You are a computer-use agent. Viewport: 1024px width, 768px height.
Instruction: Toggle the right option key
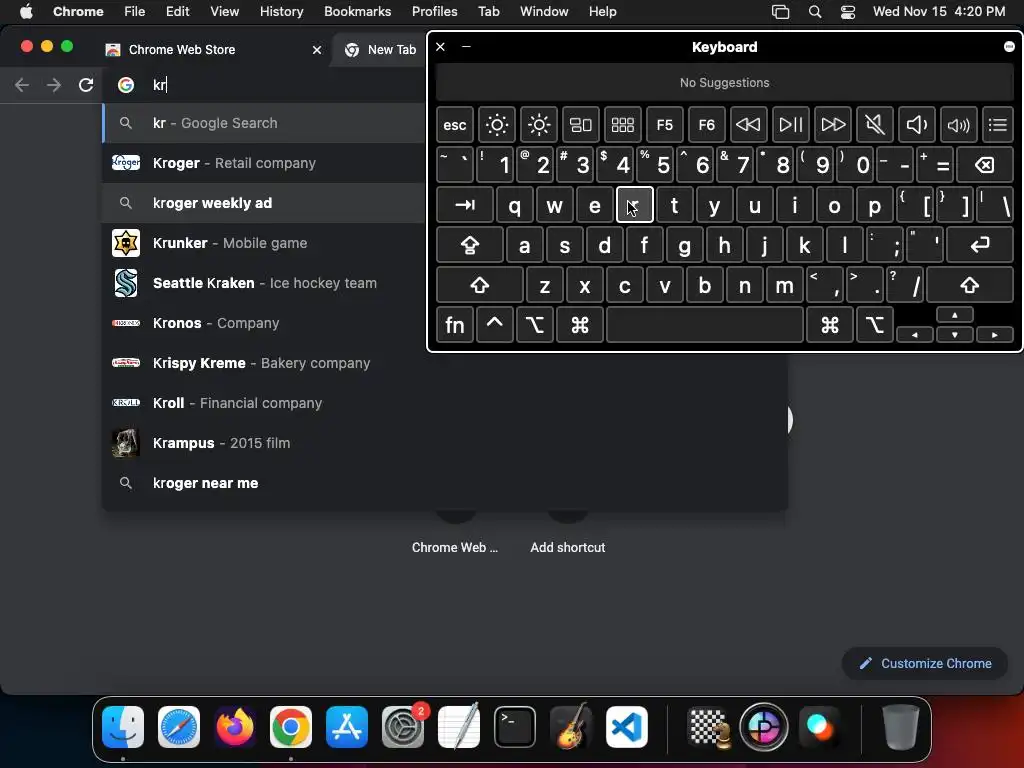pos(875,325)
